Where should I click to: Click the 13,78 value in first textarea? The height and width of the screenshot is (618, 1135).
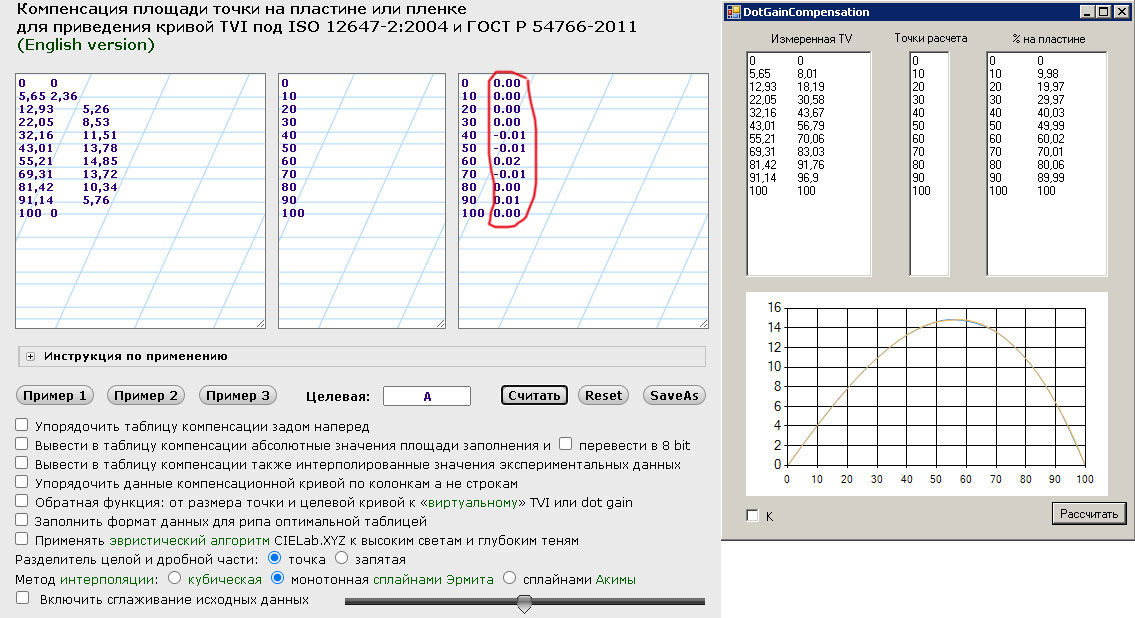[x=100, y=148]
